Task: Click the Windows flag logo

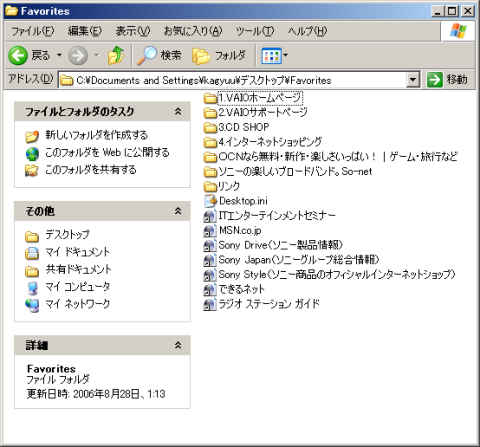Action: 458,31
